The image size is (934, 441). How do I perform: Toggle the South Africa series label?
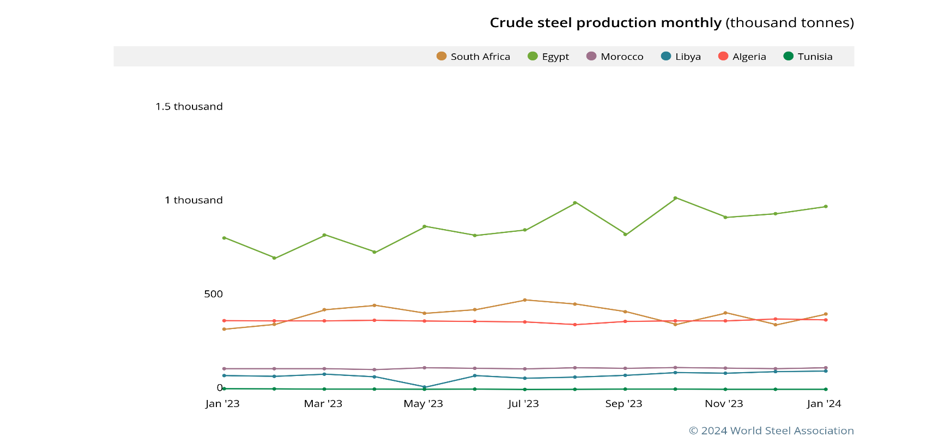[x=480, y=57]
